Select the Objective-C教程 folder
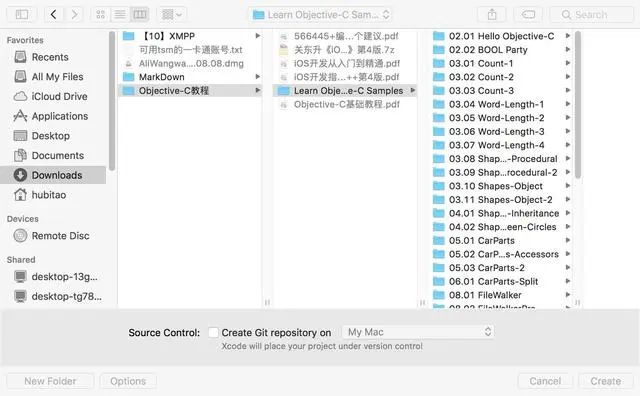Screen dimensions: 640x396 coord(190,90)
